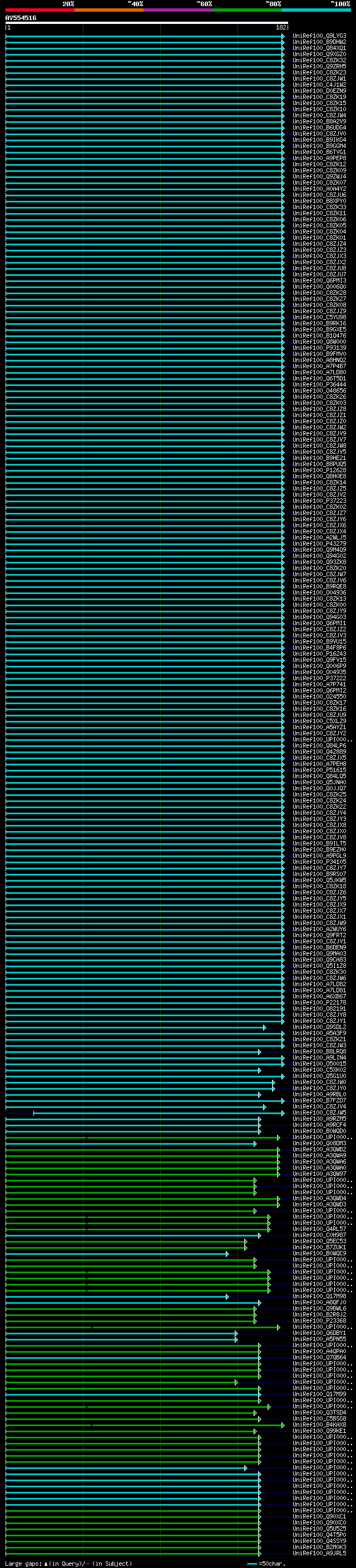Click the white query bar under AV554516

pyautogui.click(x=147, y=23)
